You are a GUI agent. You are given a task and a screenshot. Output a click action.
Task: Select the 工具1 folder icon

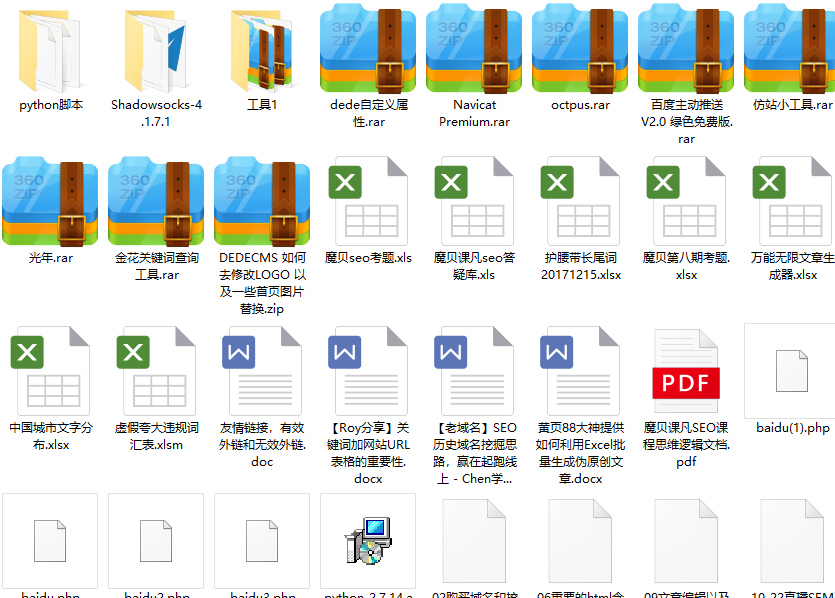coord(262,50)
